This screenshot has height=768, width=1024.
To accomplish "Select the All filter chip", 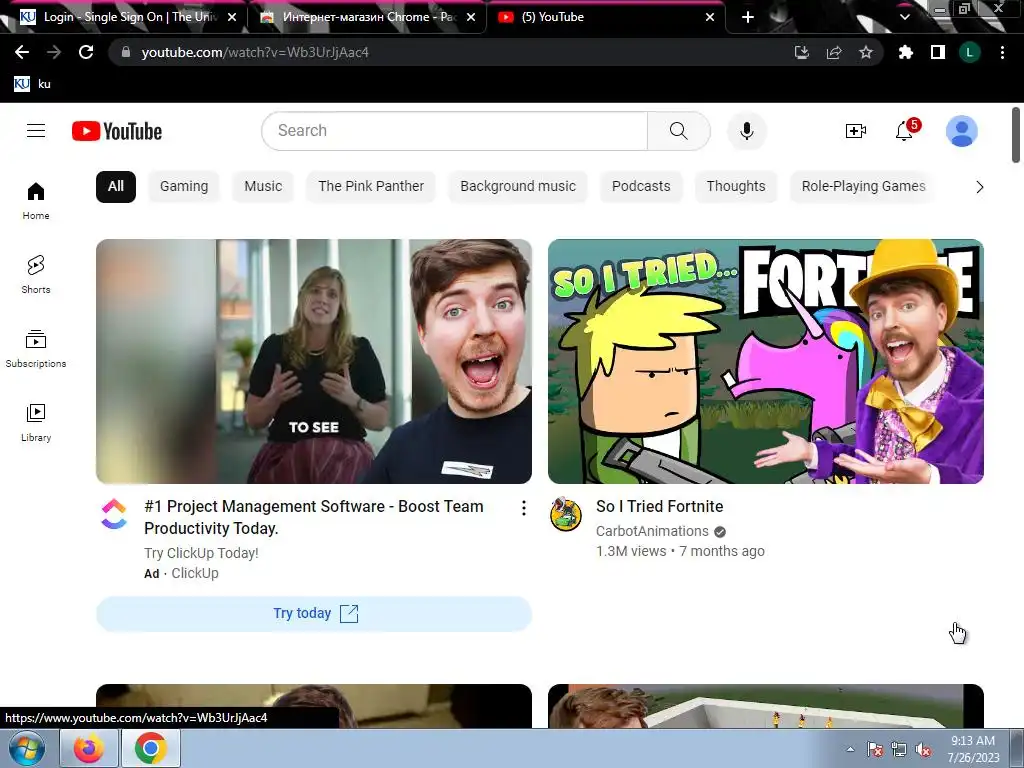I will [116, 187].
